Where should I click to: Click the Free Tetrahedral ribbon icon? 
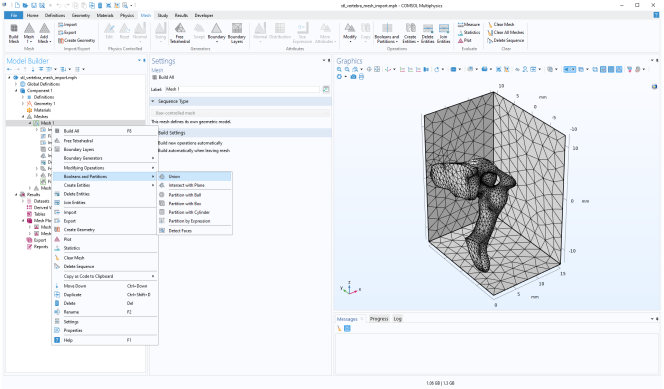pos(180,33)
